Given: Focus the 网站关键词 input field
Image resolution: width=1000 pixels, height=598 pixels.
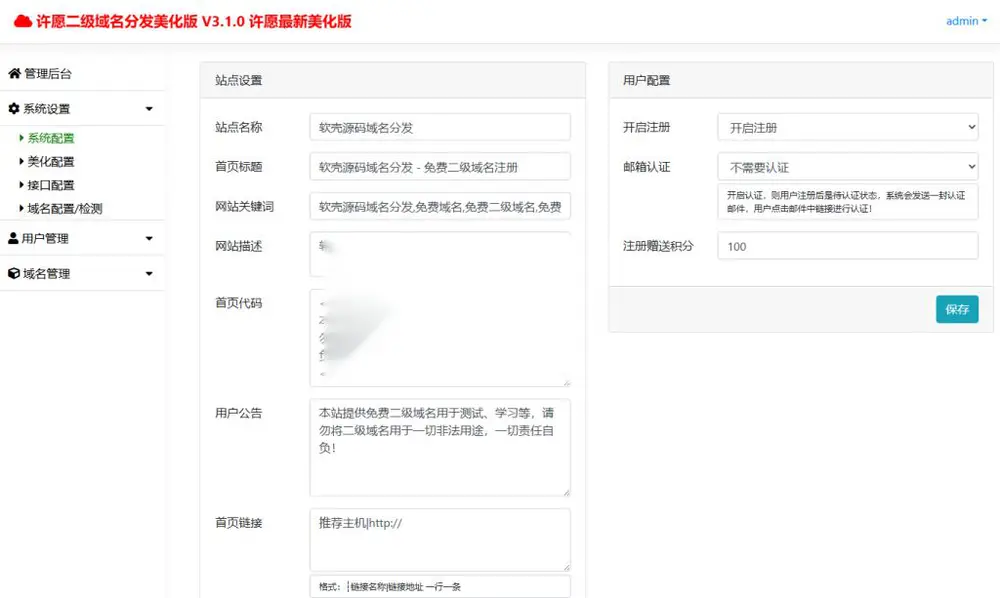Looking at the screenshot, I should pos(440,207).
